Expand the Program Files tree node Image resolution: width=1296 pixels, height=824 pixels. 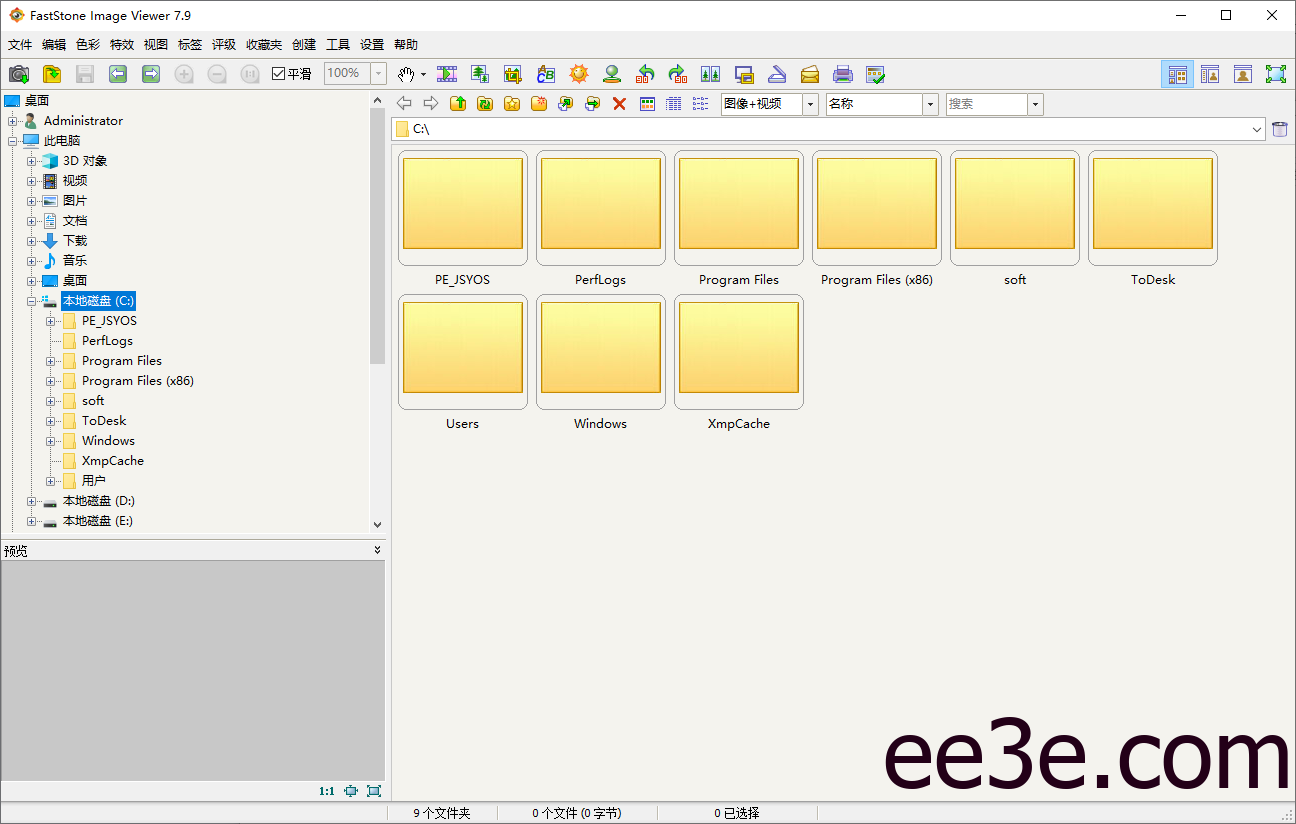click(x=50, y=361)
